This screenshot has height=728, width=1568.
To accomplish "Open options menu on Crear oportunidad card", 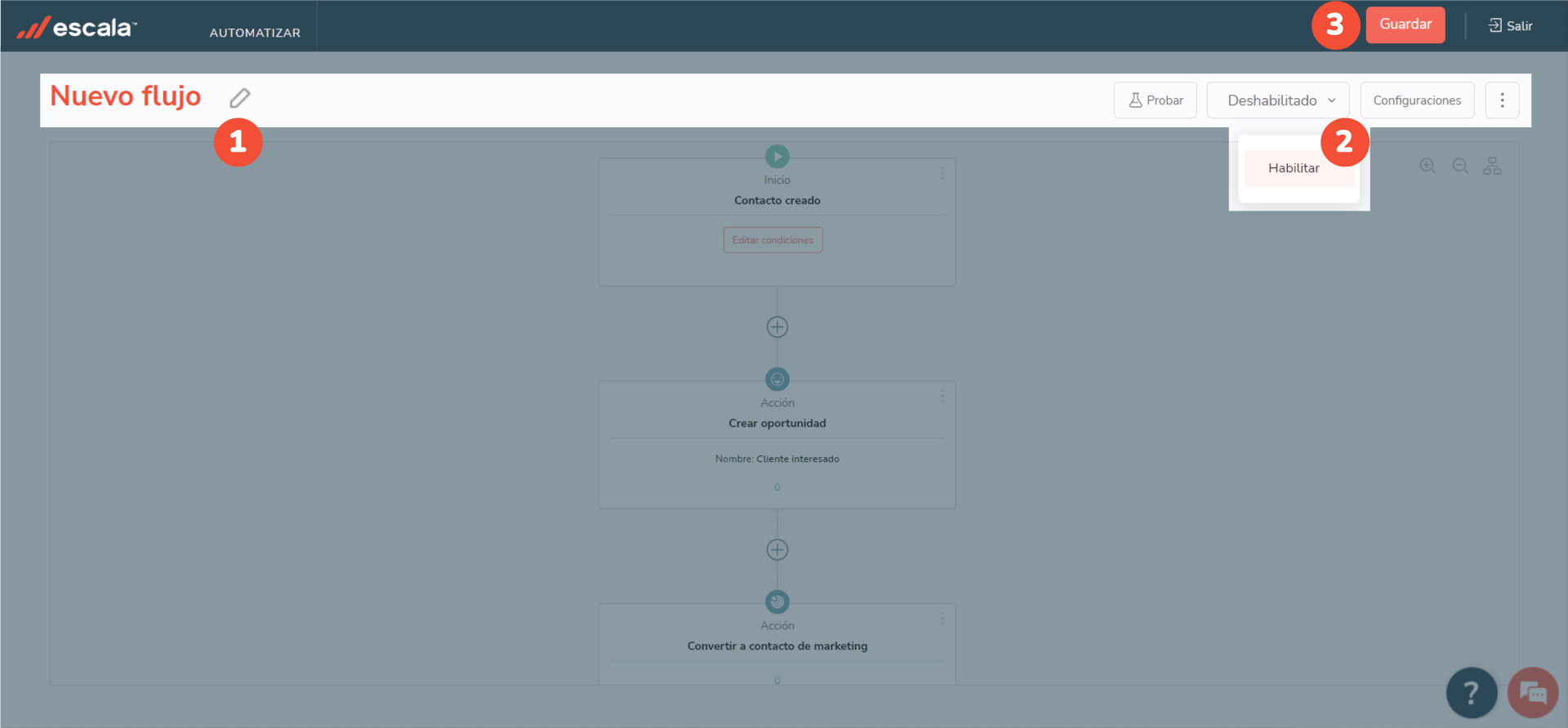I will pos(942,396).
